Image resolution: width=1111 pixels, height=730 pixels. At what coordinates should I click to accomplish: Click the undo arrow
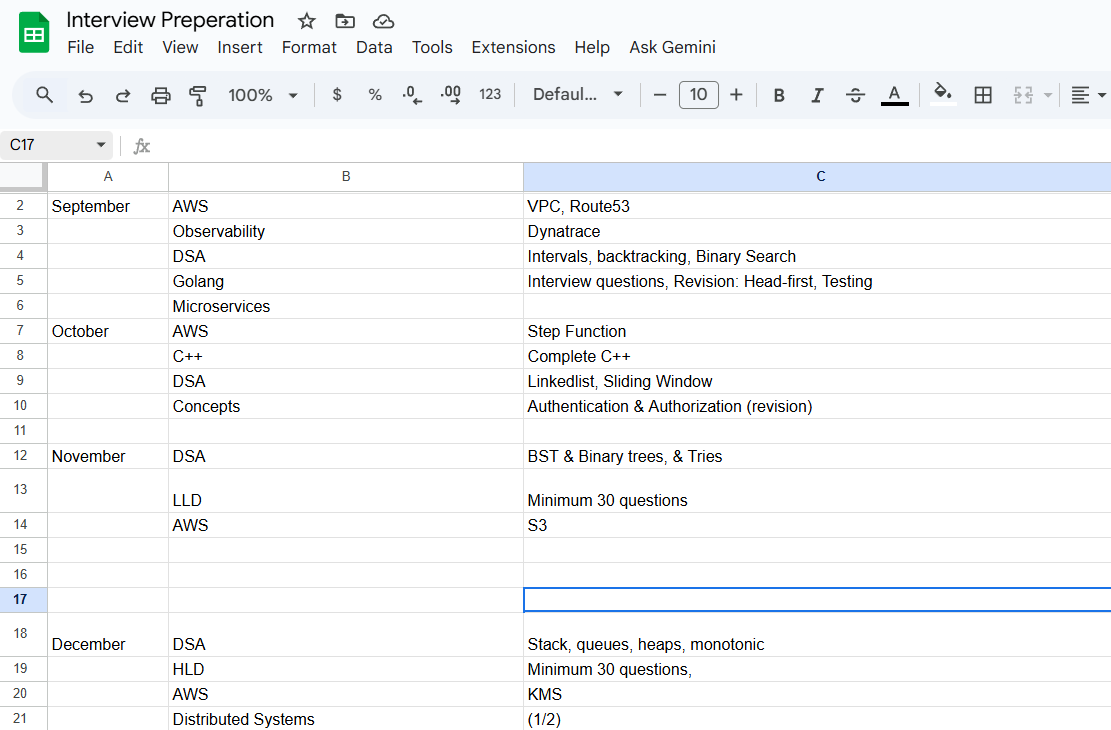pyautogui.click(x=86, y=95)
